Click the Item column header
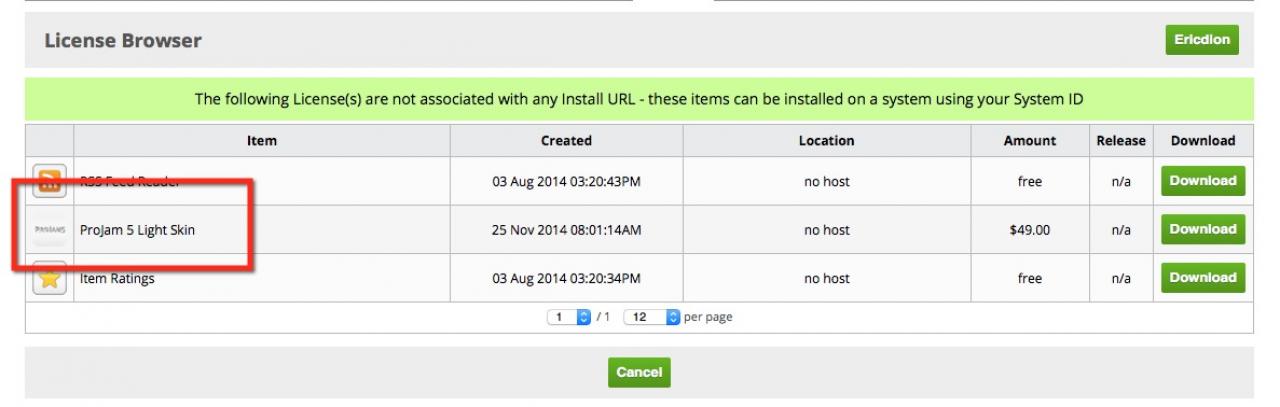This screenshot has width=1280, height=407. pyautogui.click(x=262, y=141)
